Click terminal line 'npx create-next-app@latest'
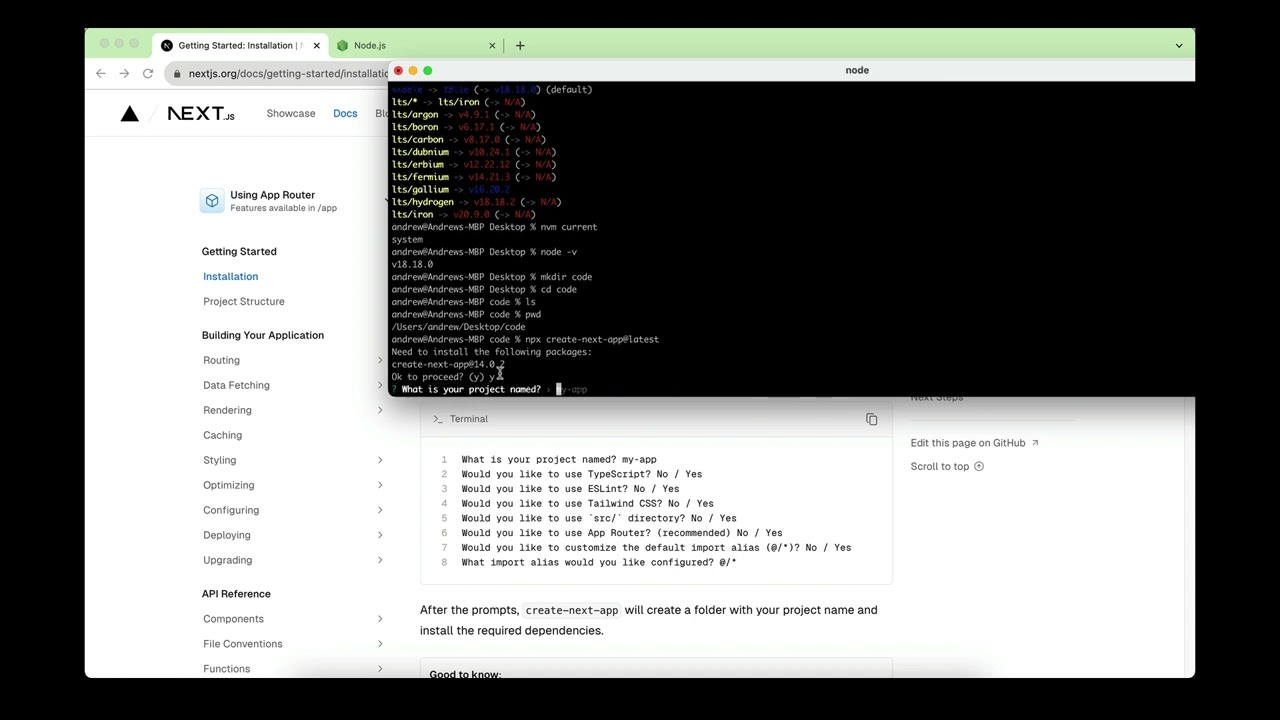The image size is (1280, 720). coord(592,339)
